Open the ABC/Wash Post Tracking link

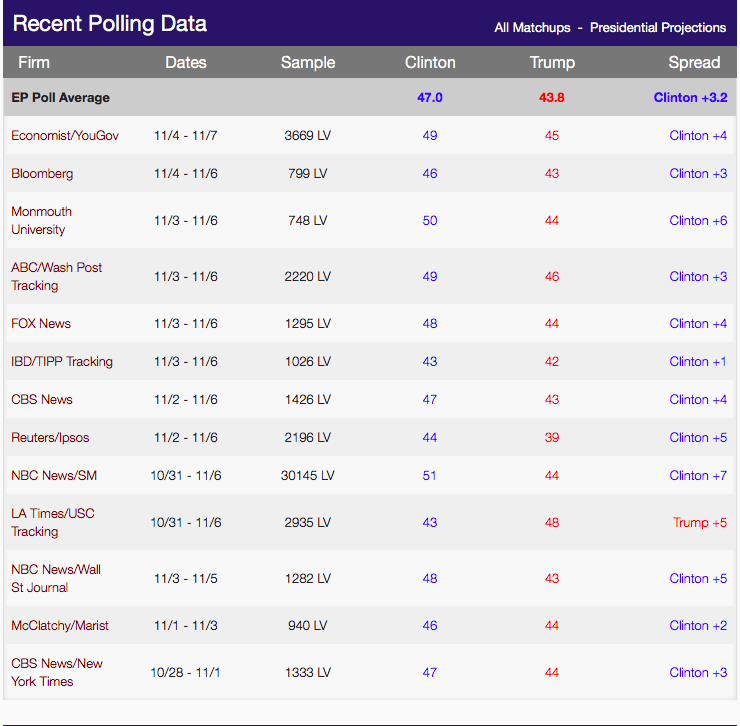coord(56,276)
